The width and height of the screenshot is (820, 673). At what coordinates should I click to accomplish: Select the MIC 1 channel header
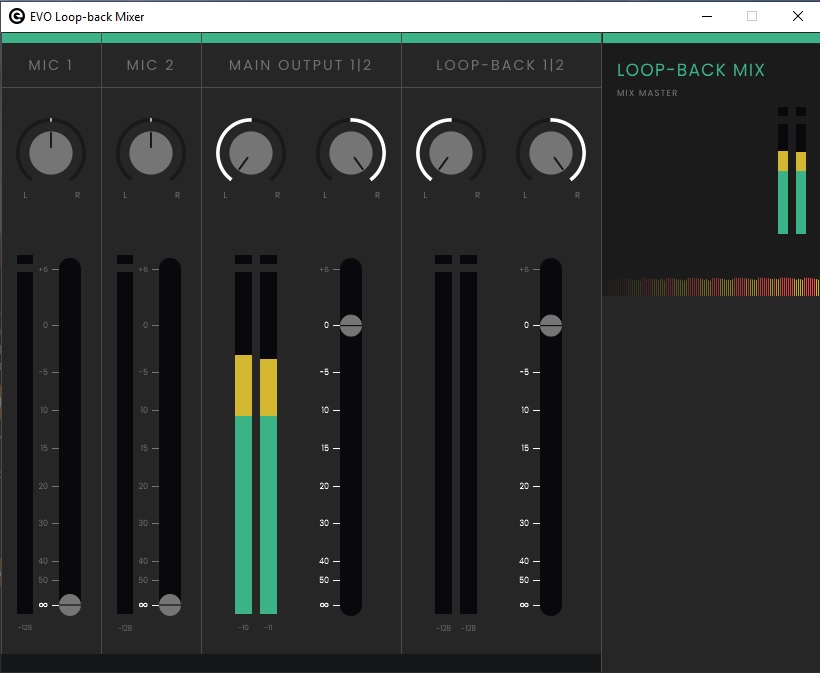[51, 65]
